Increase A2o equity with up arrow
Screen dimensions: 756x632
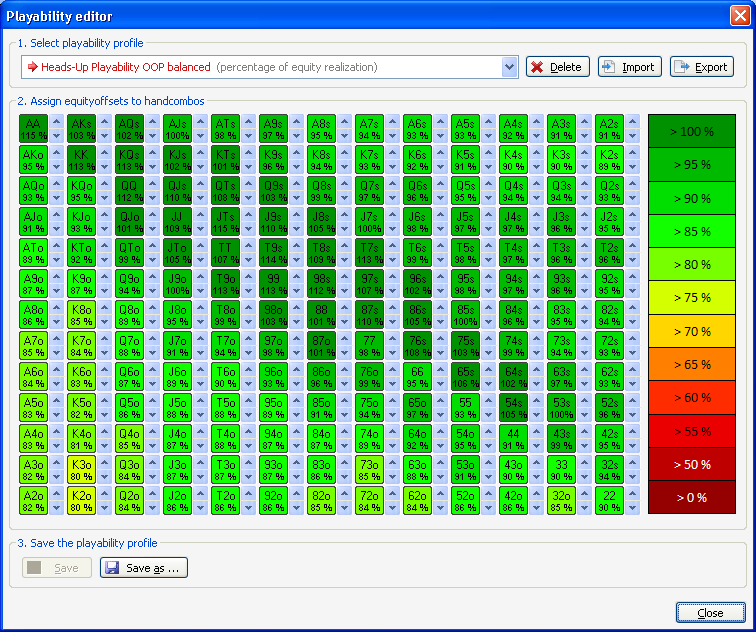[x=57, y=494]
